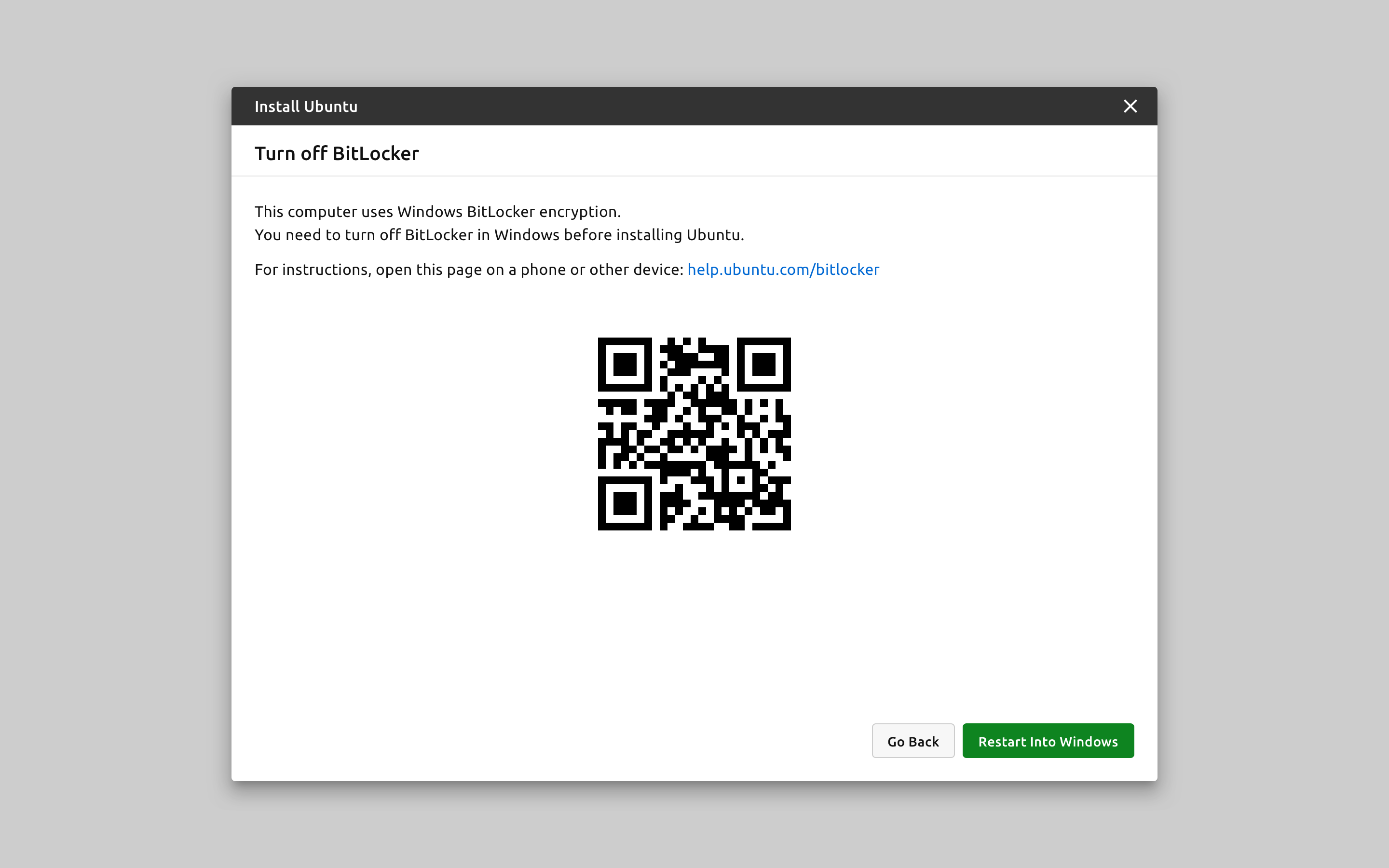This screenshot has height=868, width=1389.
Task: Click the BitLocker encryption notice sentence
Action: (437, 212)
